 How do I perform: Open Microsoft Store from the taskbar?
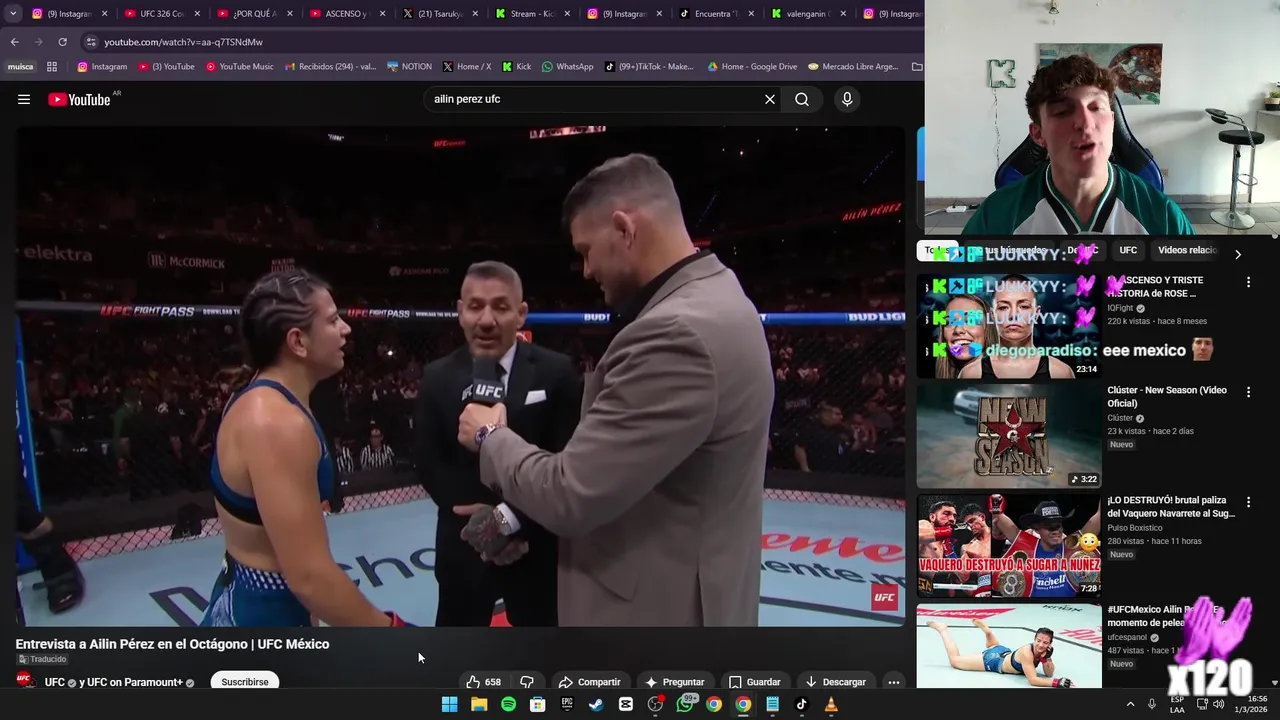point(538,704)
